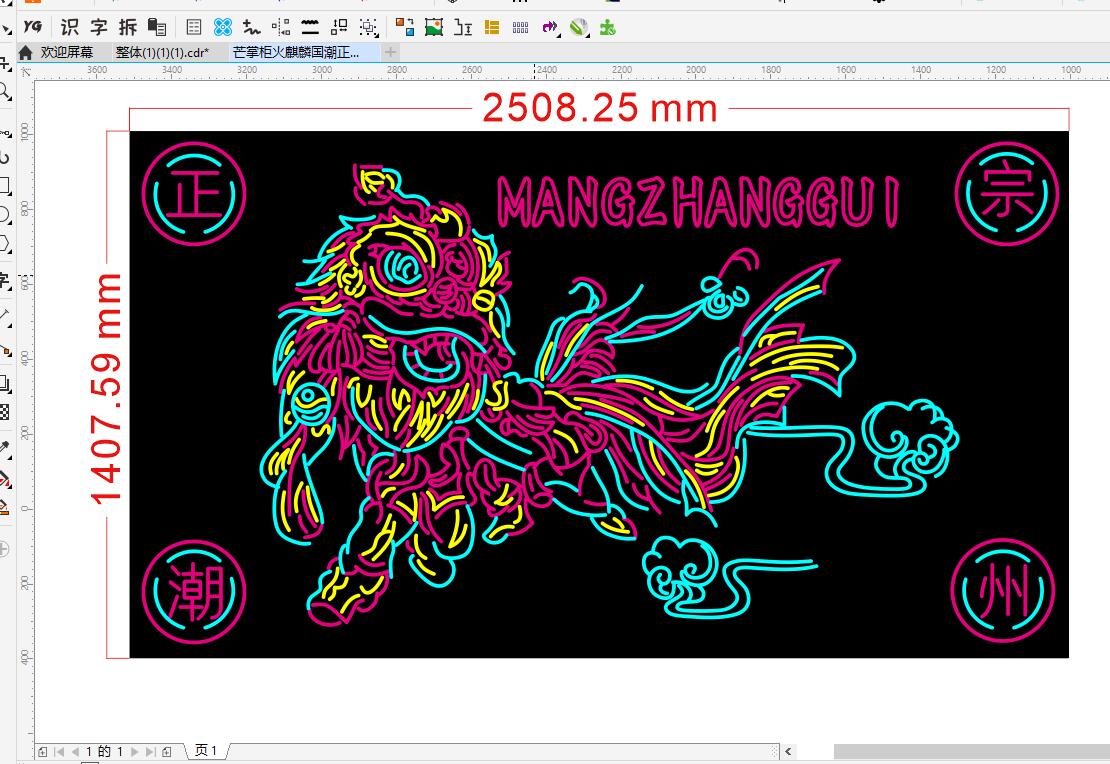The height and width of the screenshot is (764, 1110).
Task: Select the Rectangle tool in toolbox
Action: click(6, 186)
